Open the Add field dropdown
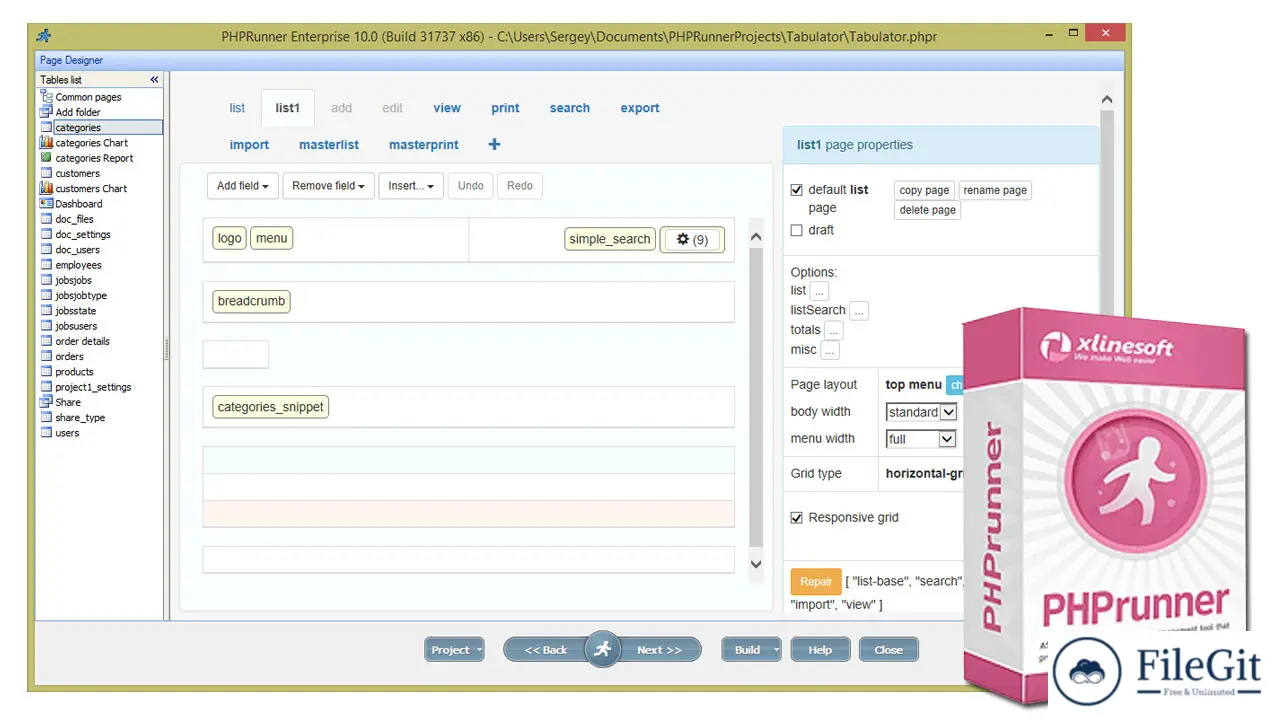 pos(243,186)
